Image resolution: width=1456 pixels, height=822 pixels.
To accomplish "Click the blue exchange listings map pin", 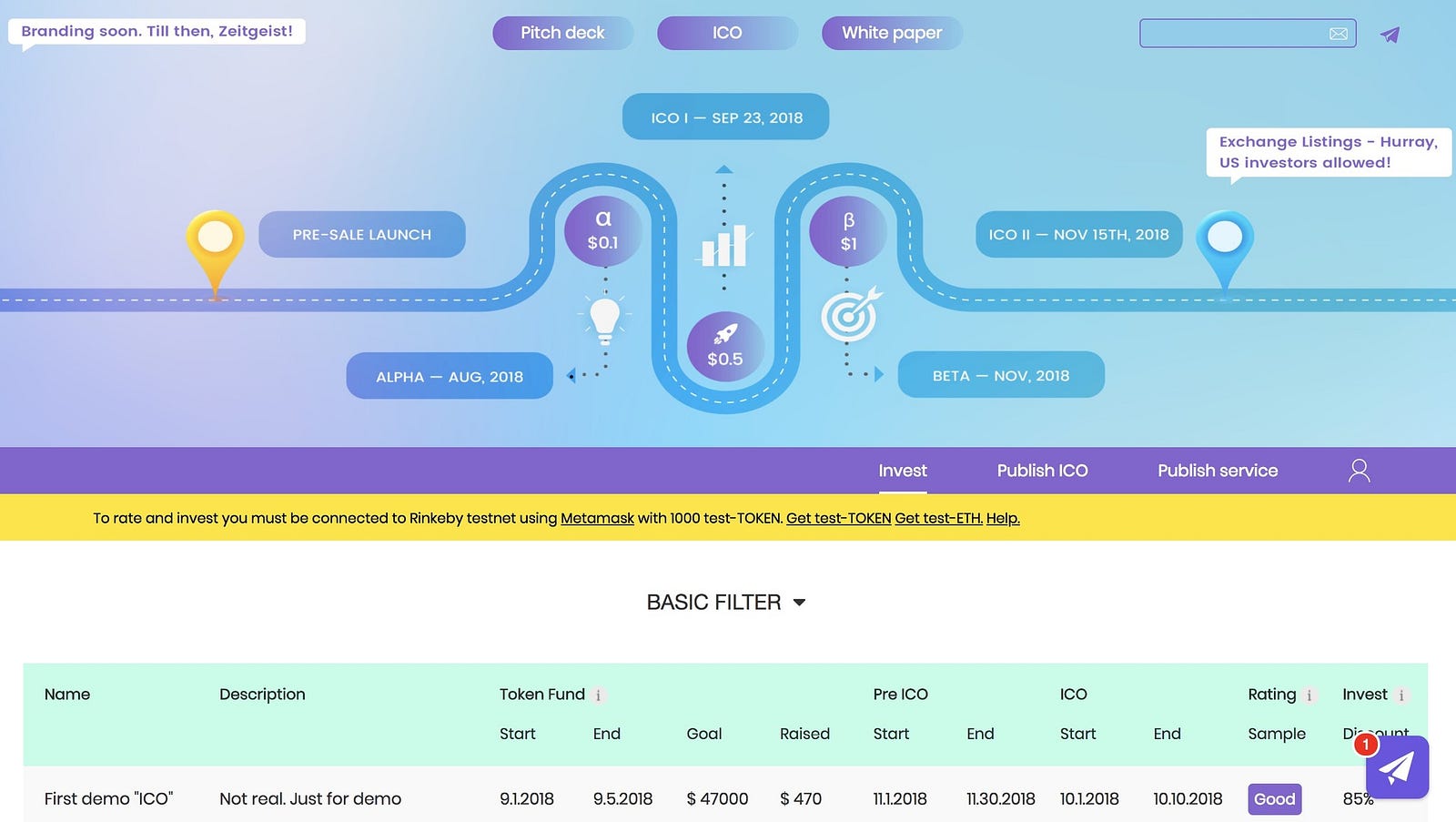I will click(x=1225, y=246).
